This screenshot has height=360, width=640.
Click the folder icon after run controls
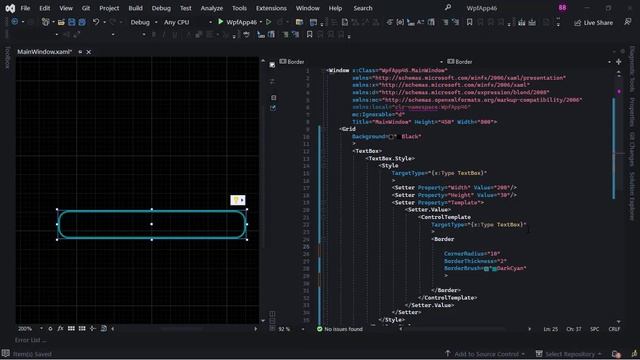[x=299, y=22]
